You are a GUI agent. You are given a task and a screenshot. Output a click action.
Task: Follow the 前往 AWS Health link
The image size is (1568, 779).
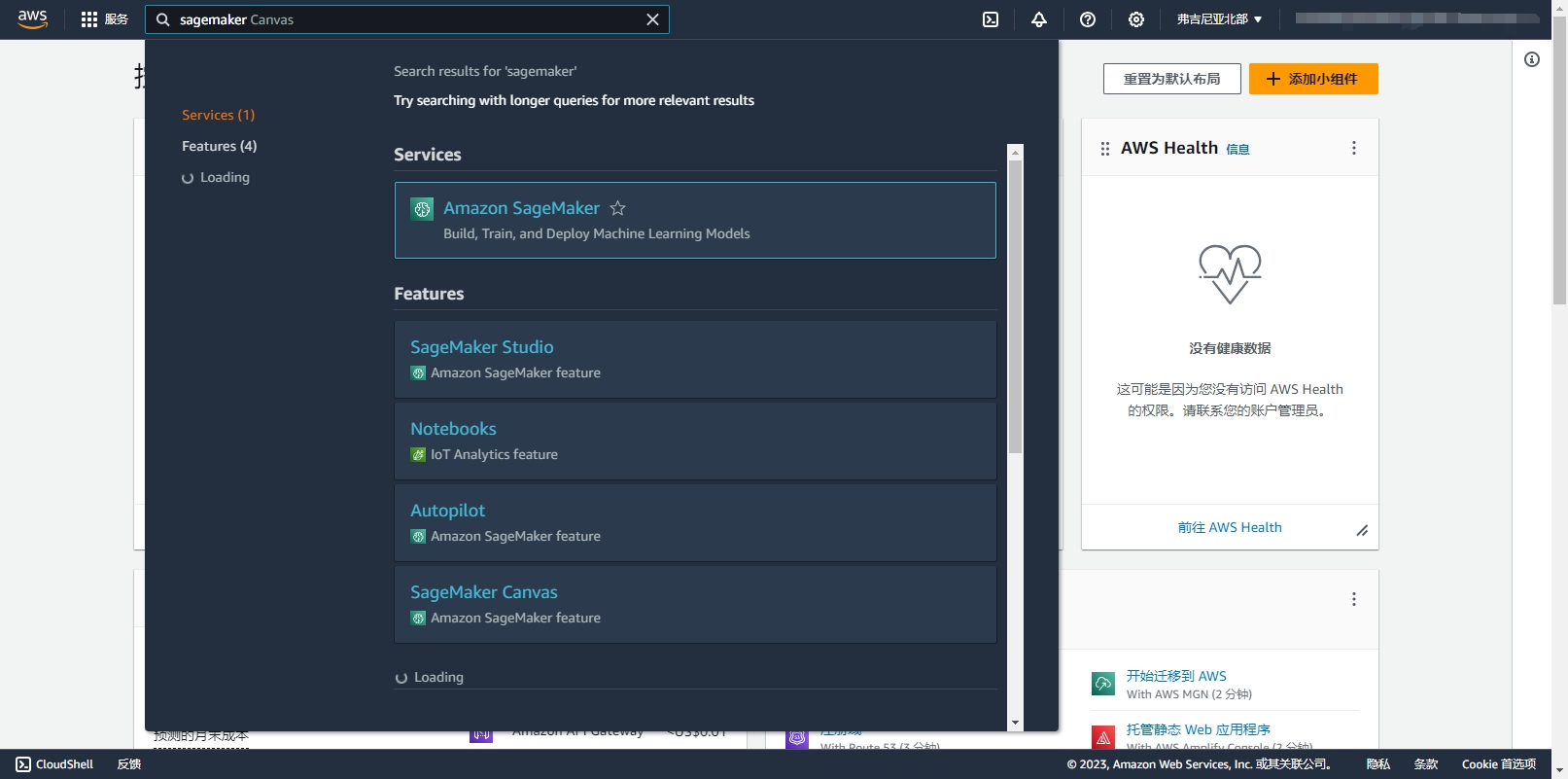(x=1230, y=527)
